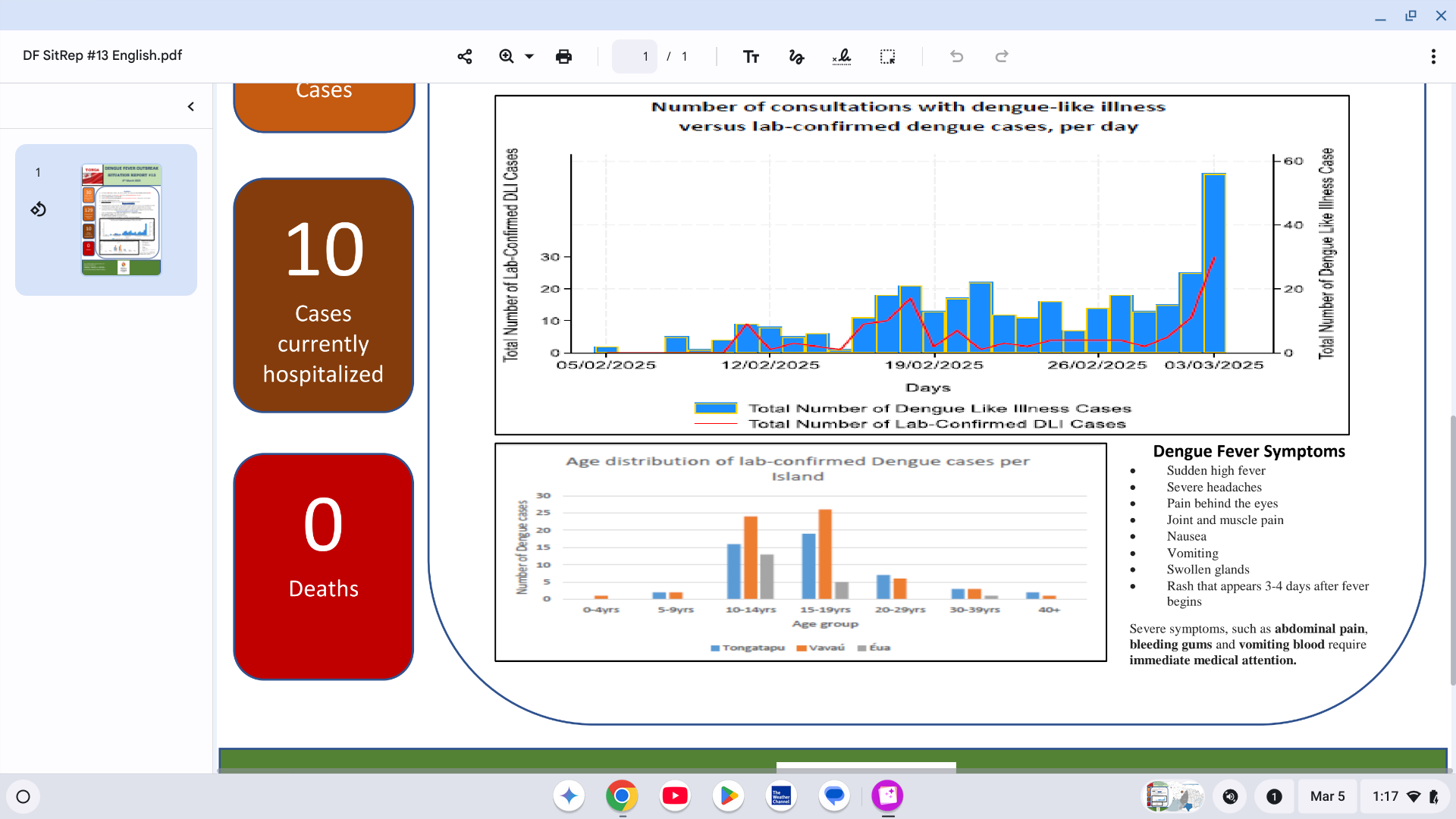The image size is (1456, 819).
Task: Click the page number input field
Action: click(x=635, y=57)
